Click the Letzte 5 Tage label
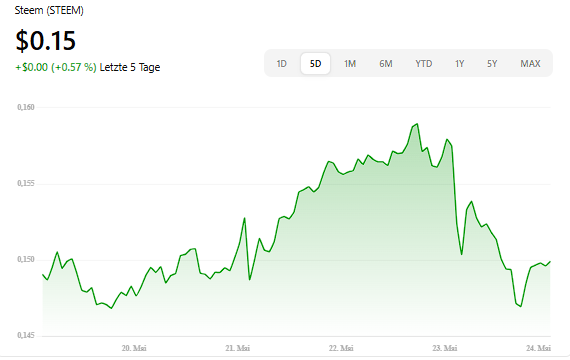Screen dimensions: 570x360 pyautogui.click(x=130, y=67)
